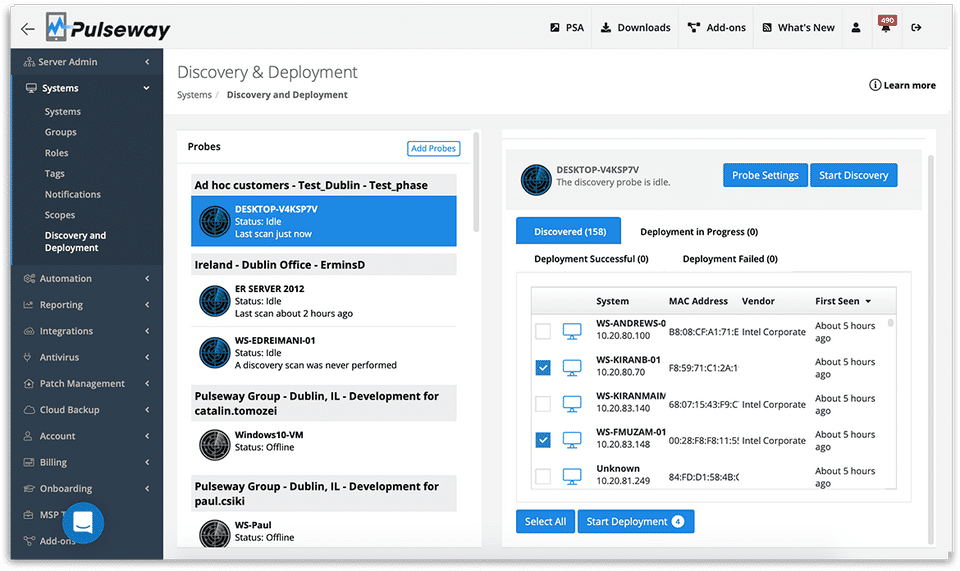The height and width of the screenshot is (571, 960).
Task: Open Scopes in the sidebar
Action: pyautogui.click(x=60, y=215)
